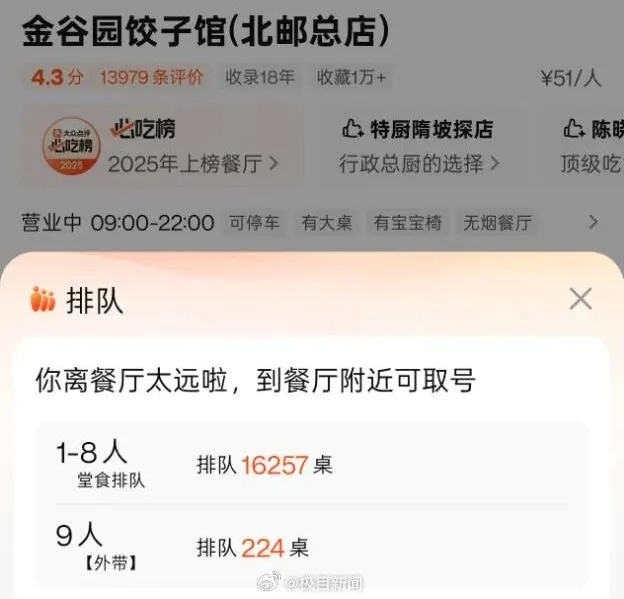Tap the 4.3分 rating score
Screen dimensions: 624x599
pyautogui.click(x=58, y=77)
